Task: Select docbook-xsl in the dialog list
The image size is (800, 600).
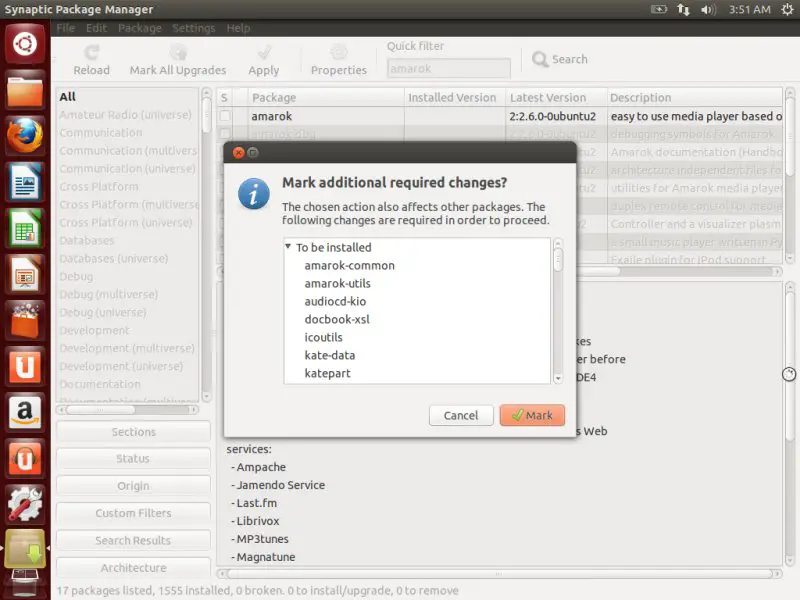Action: click(337, 319)
